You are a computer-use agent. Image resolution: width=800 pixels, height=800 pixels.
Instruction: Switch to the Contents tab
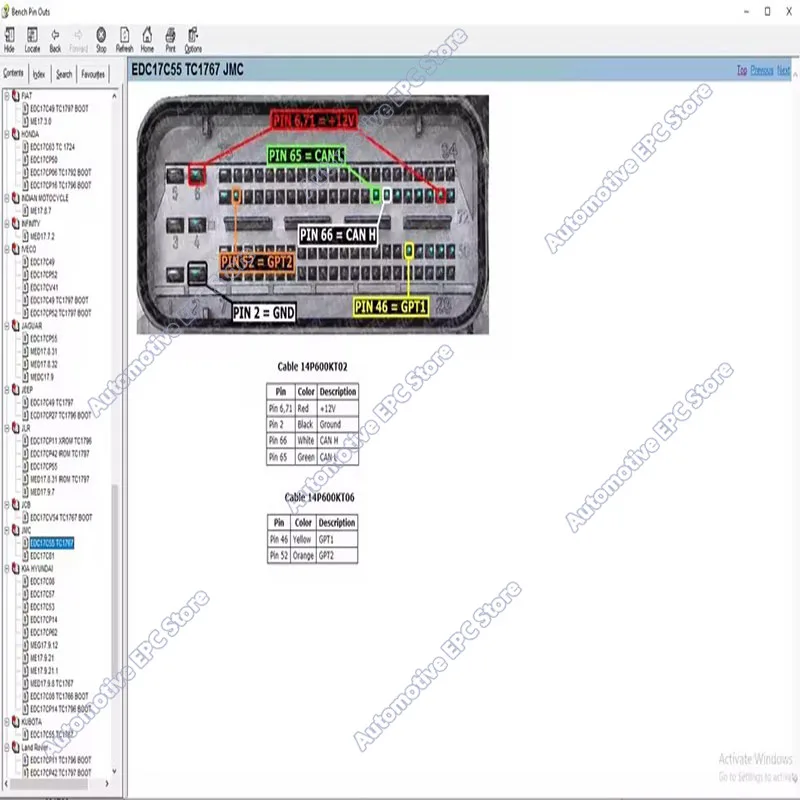[x=13, y=73]
